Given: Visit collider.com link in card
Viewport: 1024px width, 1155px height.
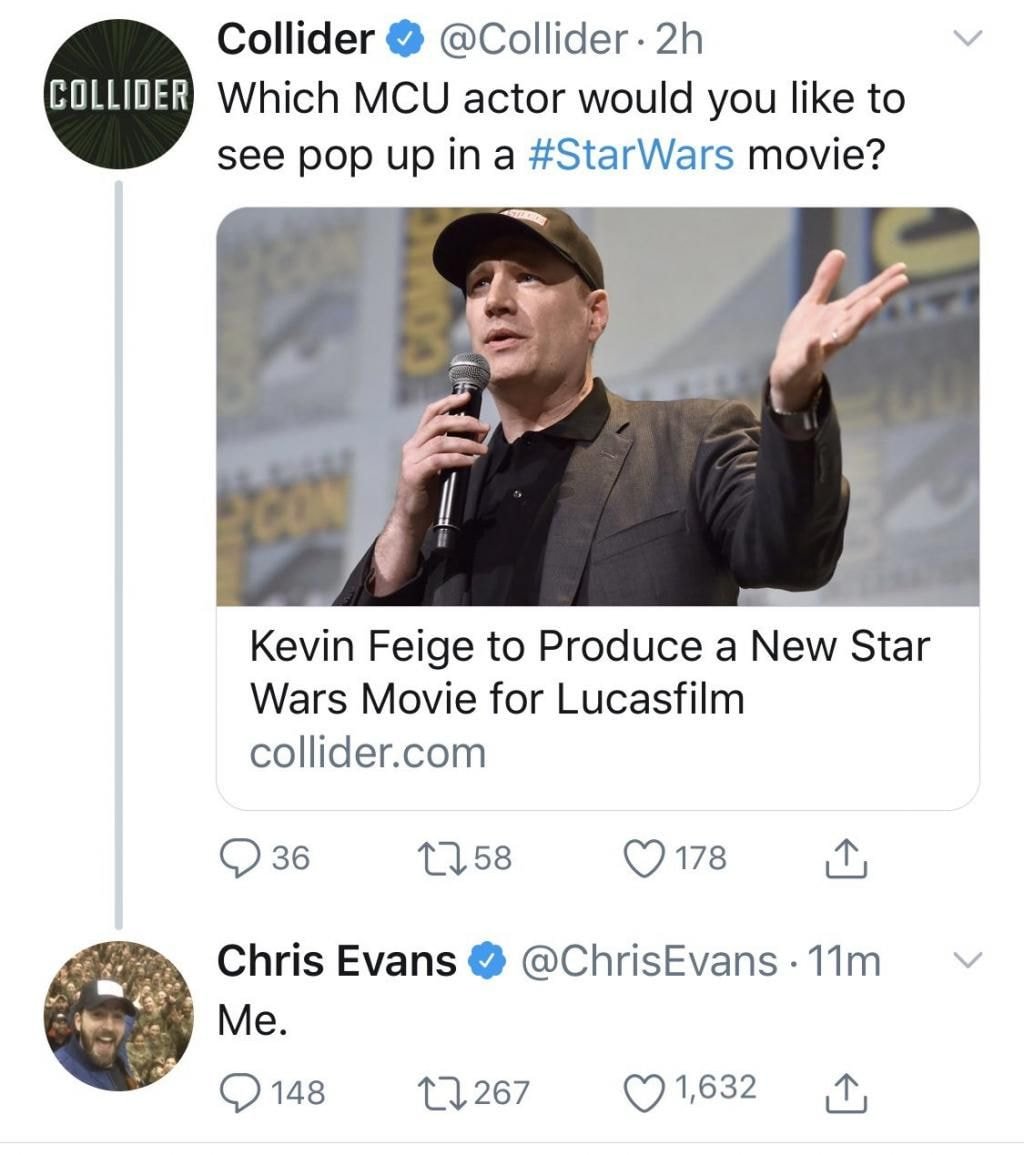Looking at the screenshot, I should (367, 752).
